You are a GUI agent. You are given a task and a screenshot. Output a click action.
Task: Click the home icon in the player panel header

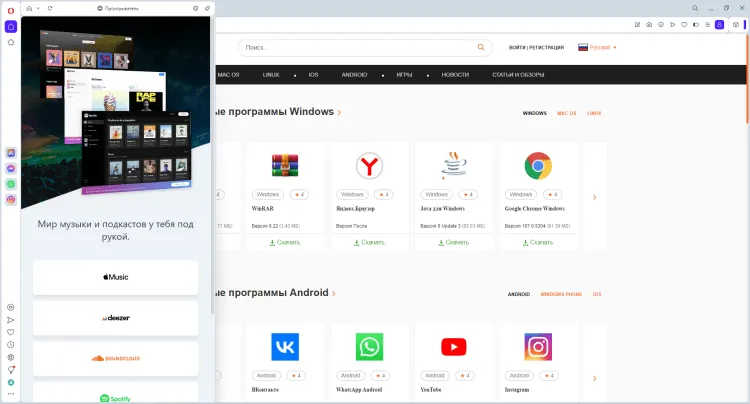click(x=29, y=8)
